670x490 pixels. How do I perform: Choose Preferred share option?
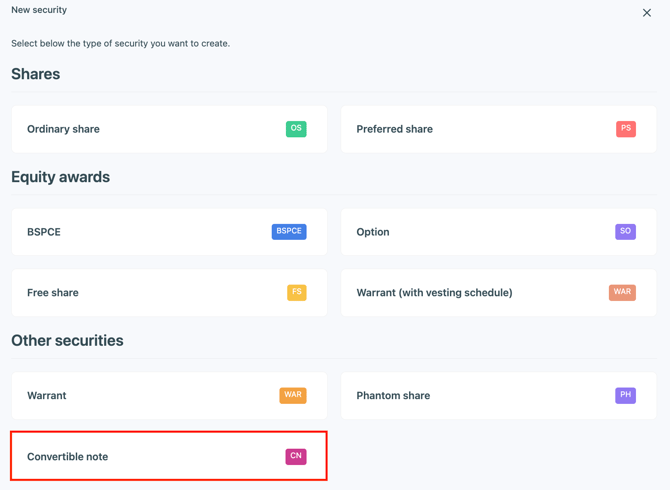coord(394,129)
